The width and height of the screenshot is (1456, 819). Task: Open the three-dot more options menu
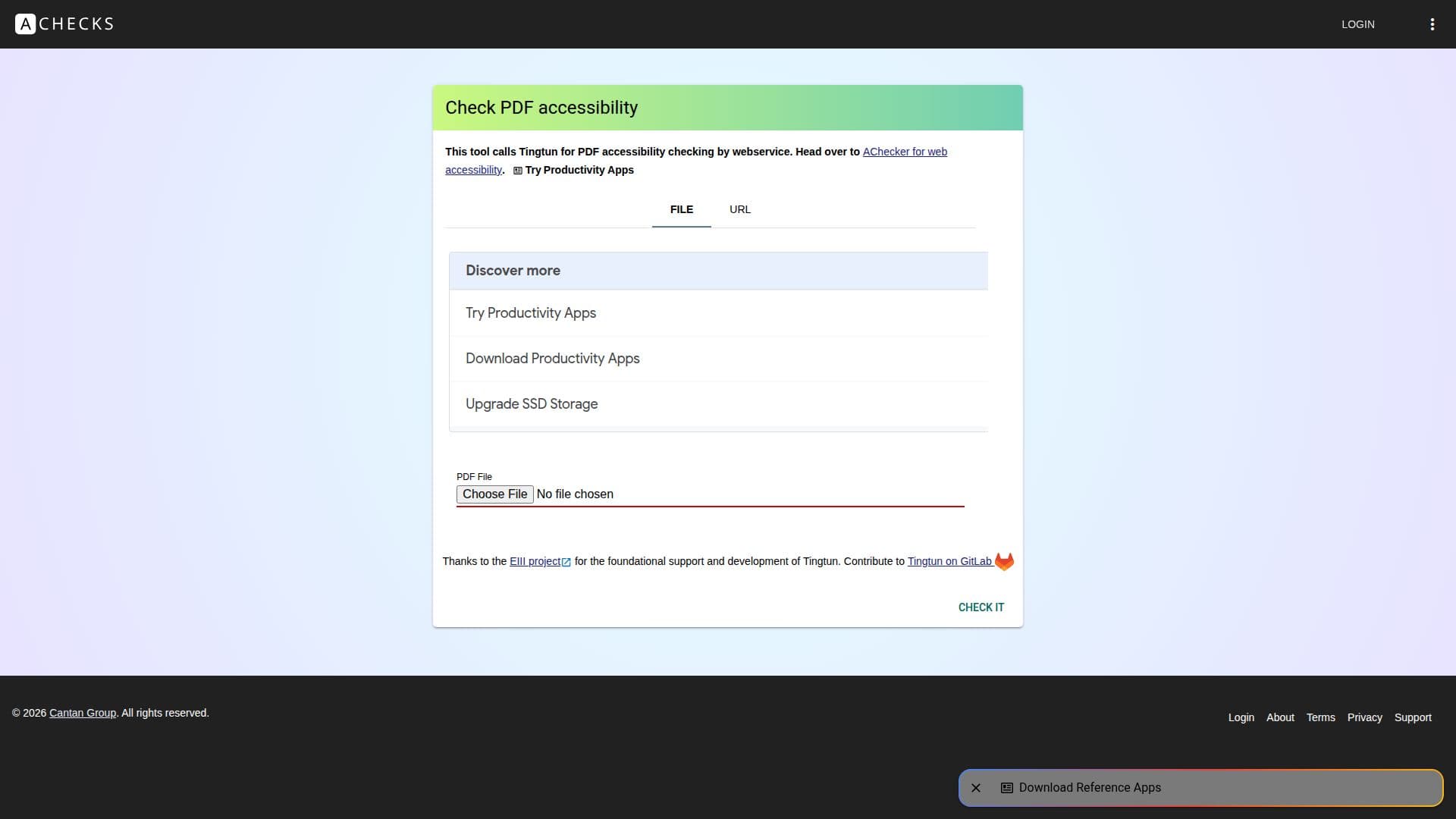[1432, 24]
